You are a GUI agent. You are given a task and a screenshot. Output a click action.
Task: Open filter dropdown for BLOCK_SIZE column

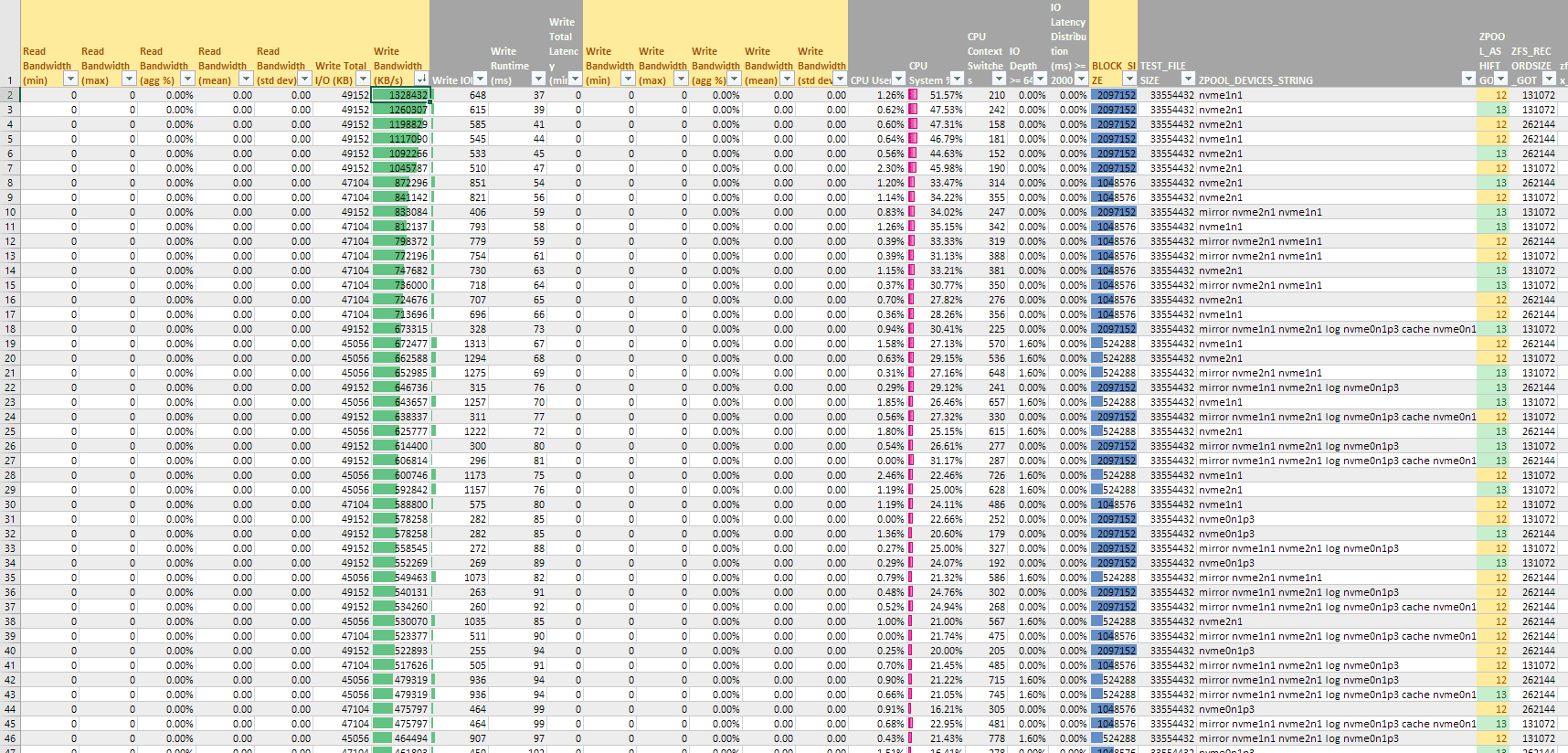click(x=1129, y=80)
